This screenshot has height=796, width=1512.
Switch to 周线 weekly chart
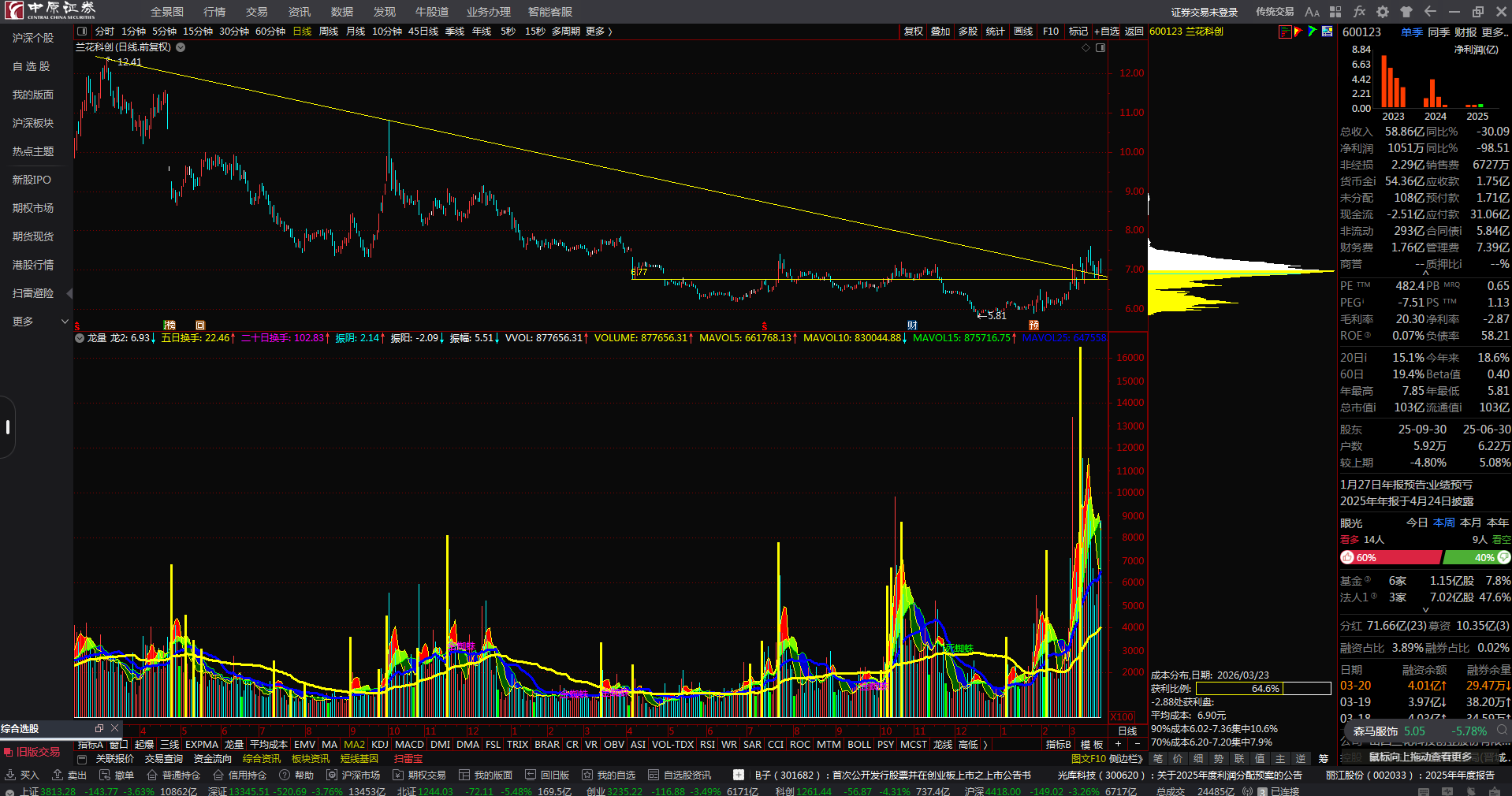click(x=329, y=32)
